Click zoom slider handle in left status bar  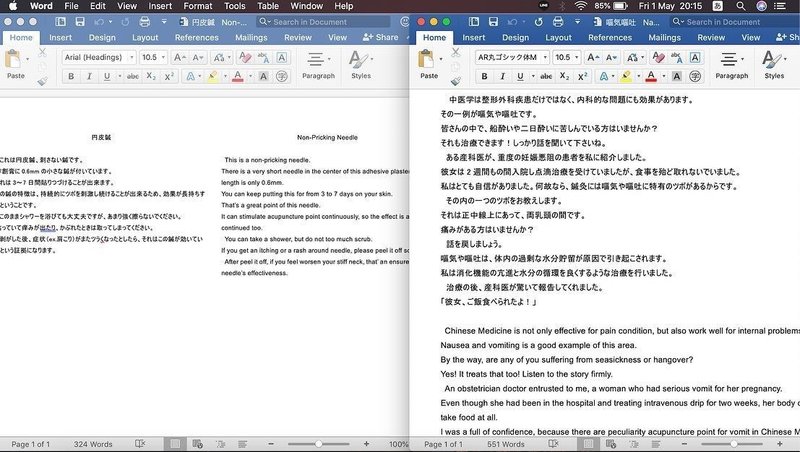pyautogui.click(x=318, y=444)
